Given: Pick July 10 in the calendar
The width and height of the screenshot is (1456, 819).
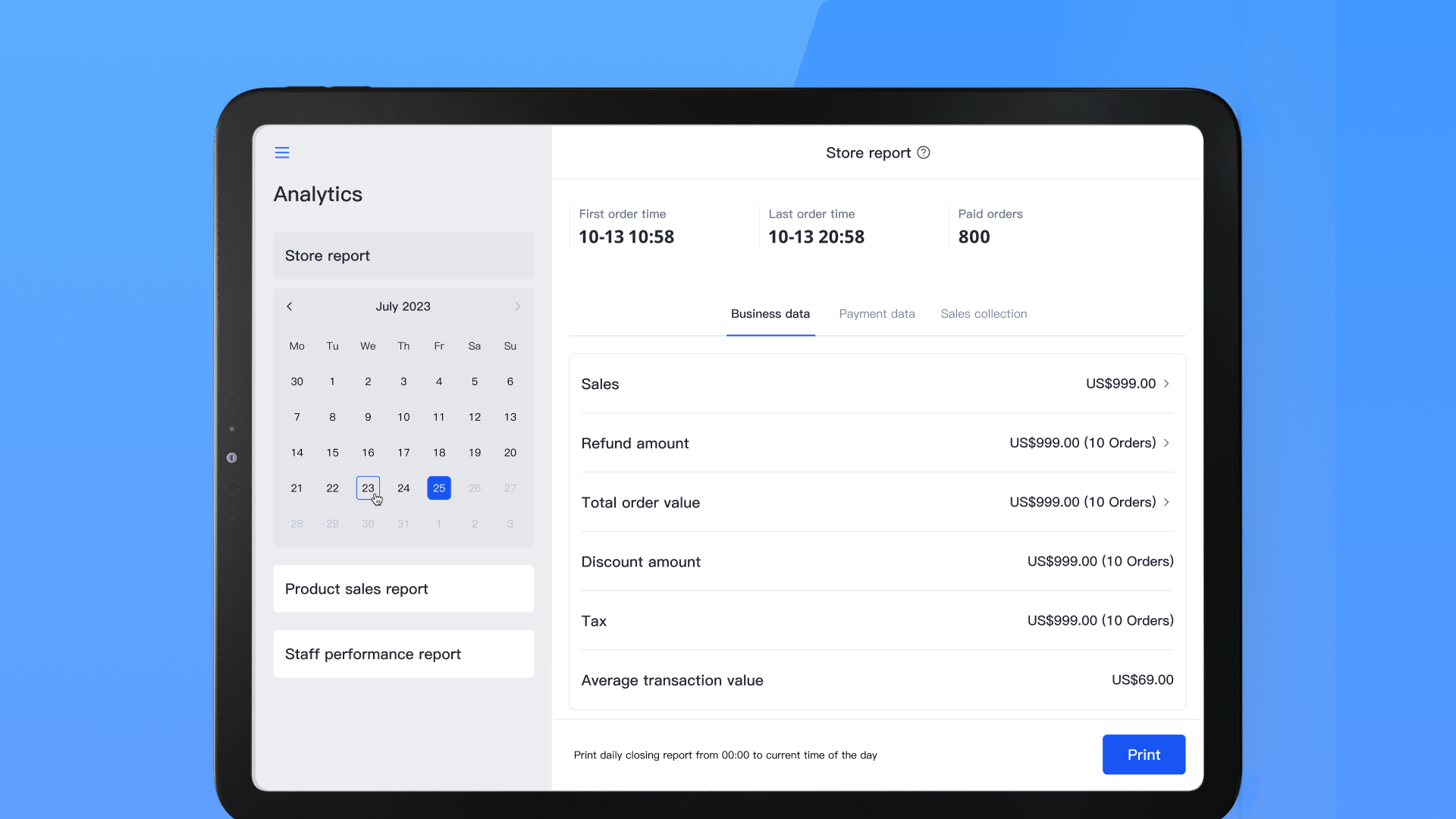Looking at the screenshot, I should click(403, 417).
